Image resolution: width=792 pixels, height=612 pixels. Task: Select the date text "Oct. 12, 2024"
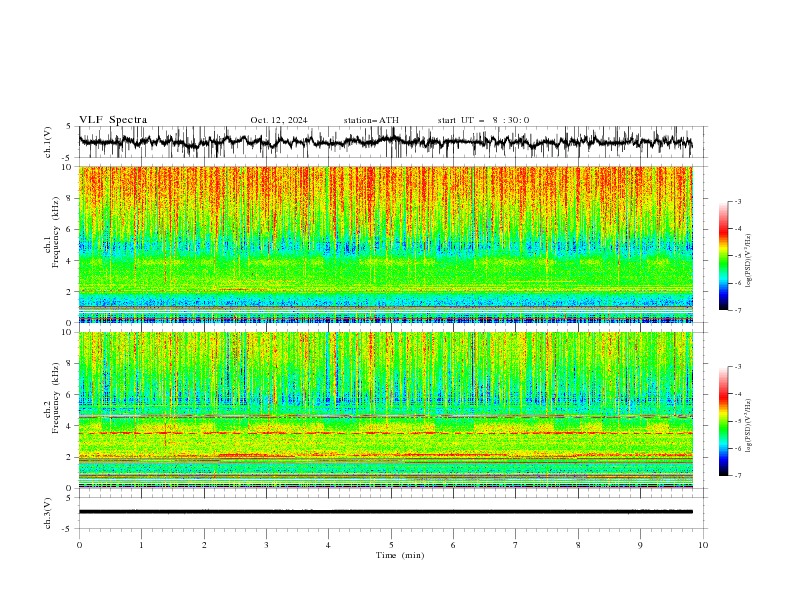(279, 120)
